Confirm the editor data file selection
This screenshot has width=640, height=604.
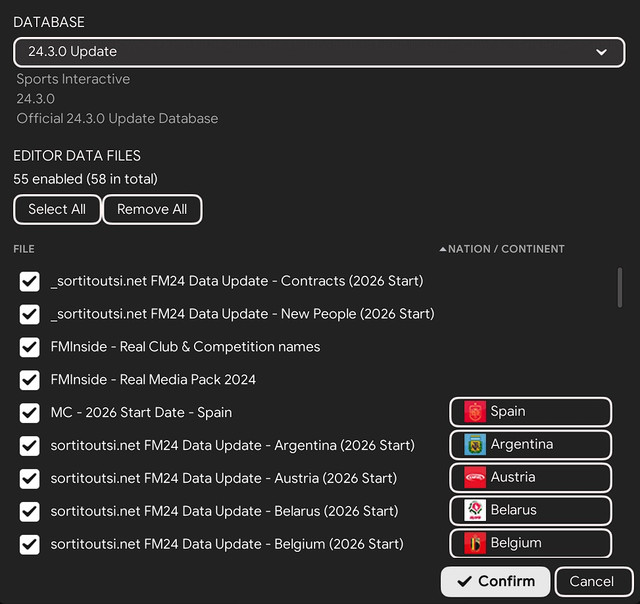tap(496, 581)
